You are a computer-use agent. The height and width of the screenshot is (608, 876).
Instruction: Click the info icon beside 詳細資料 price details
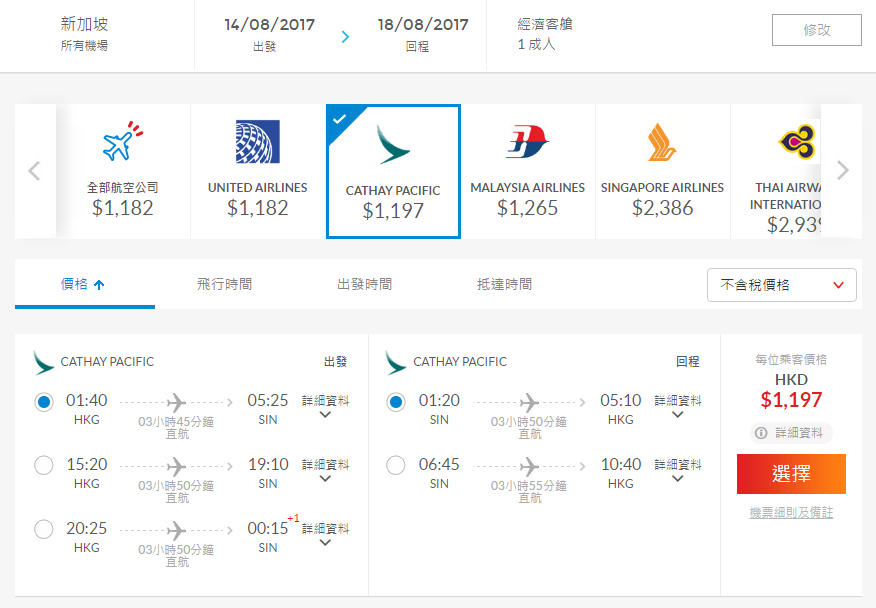point(761,433)
